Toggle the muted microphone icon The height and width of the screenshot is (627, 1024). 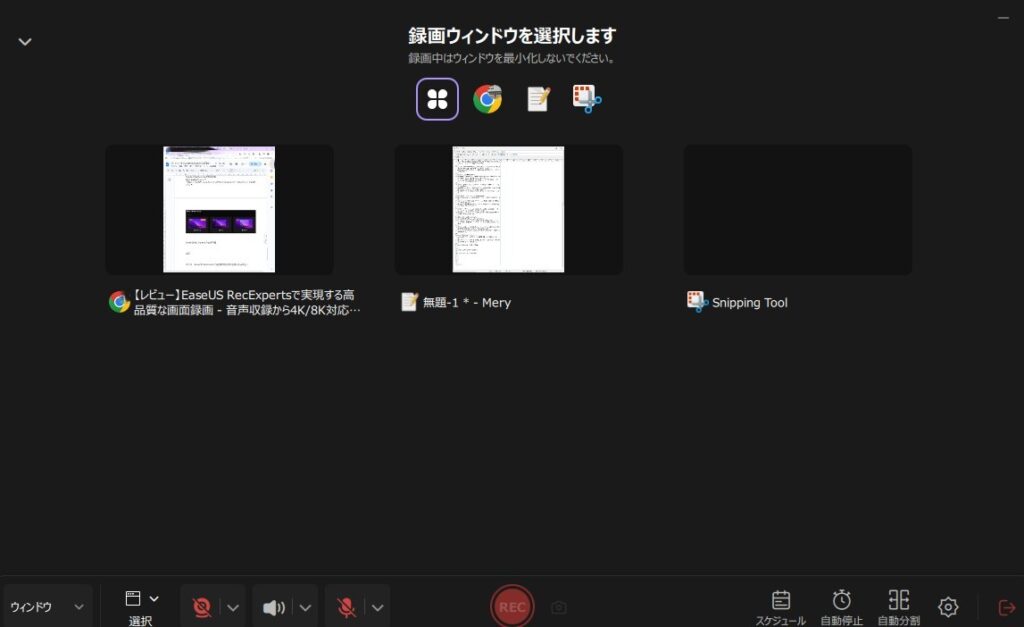346,607
